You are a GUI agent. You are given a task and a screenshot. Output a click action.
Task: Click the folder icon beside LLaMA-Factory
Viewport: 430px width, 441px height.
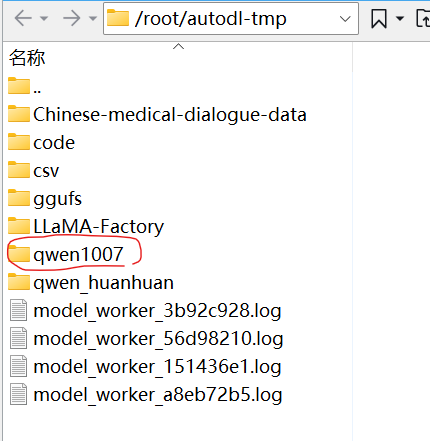coord(19,226)
